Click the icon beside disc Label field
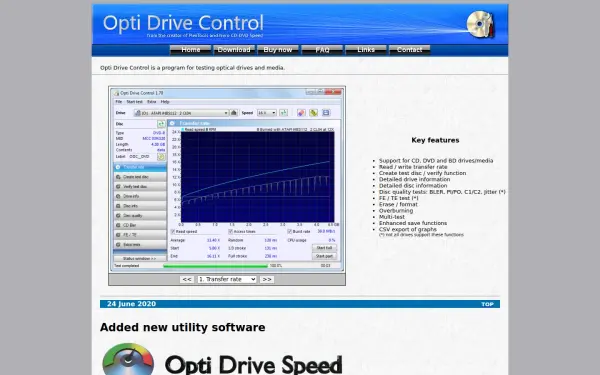Viewport: 600px width, 375px height. pos(161,157)
